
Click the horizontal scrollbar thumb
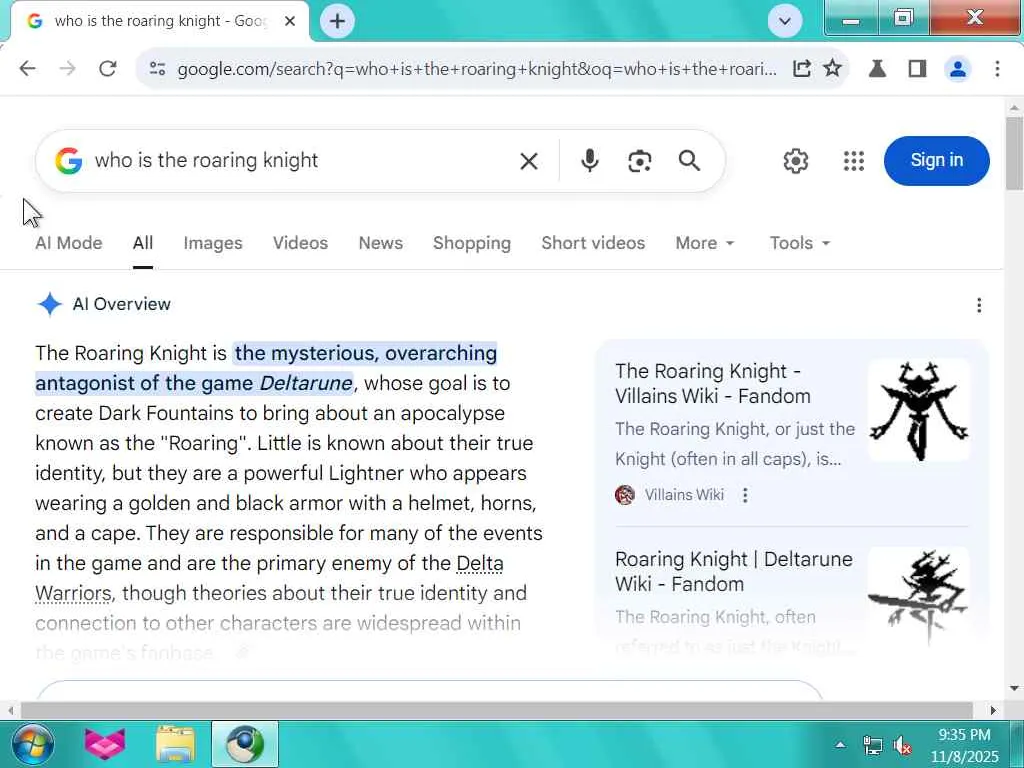496,711
